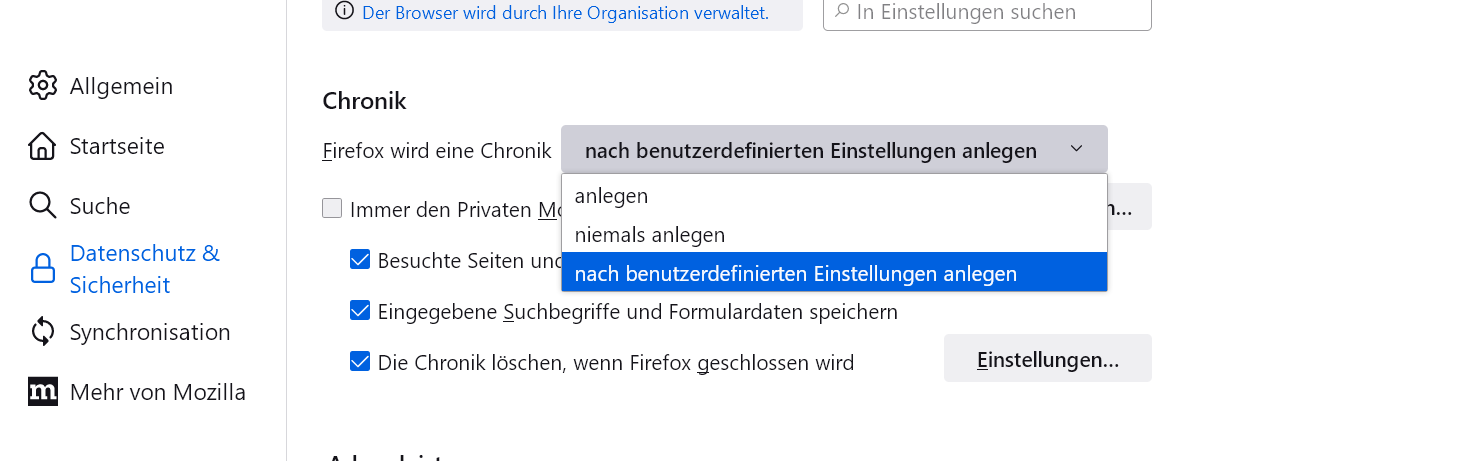Click the Synchronisation arrows icon
Image resolution: width=1462 pixels, height=461 pixels.
[43, 332]
